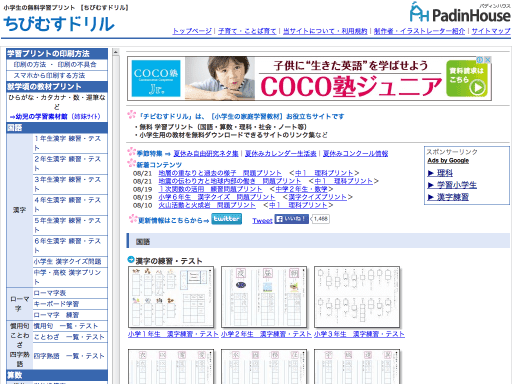The width and height of the screenshot is (512, 384).
Task: Close the COCO塾 ad with X icon
Action: click(x=488, y=60)
